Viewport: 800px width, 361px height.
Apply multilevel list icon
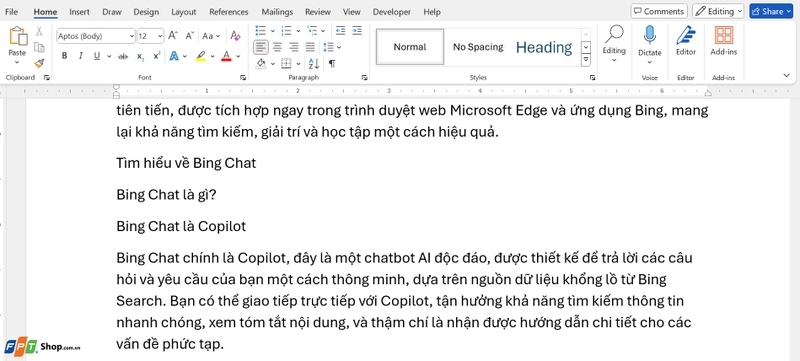tap(312, 31)
